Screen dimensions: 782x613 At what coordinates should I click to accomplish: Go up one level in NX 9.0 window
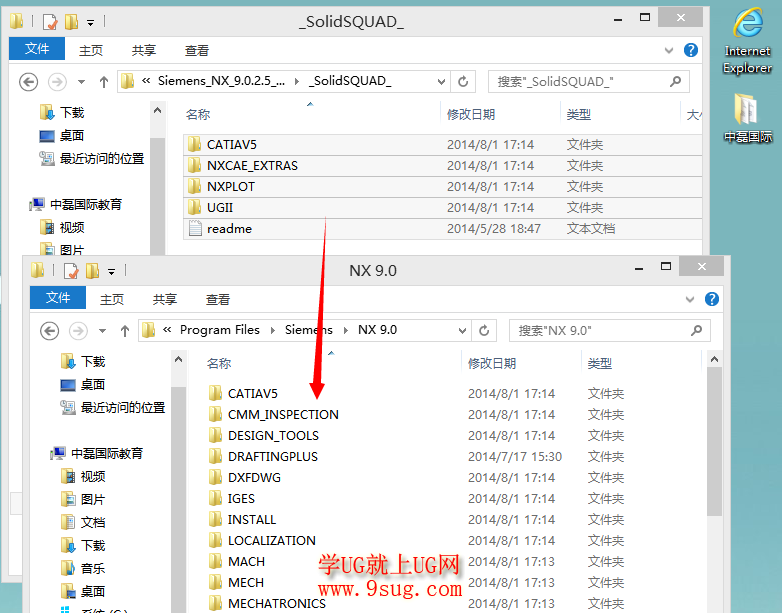pyautogui.click(x=125, y=330)
